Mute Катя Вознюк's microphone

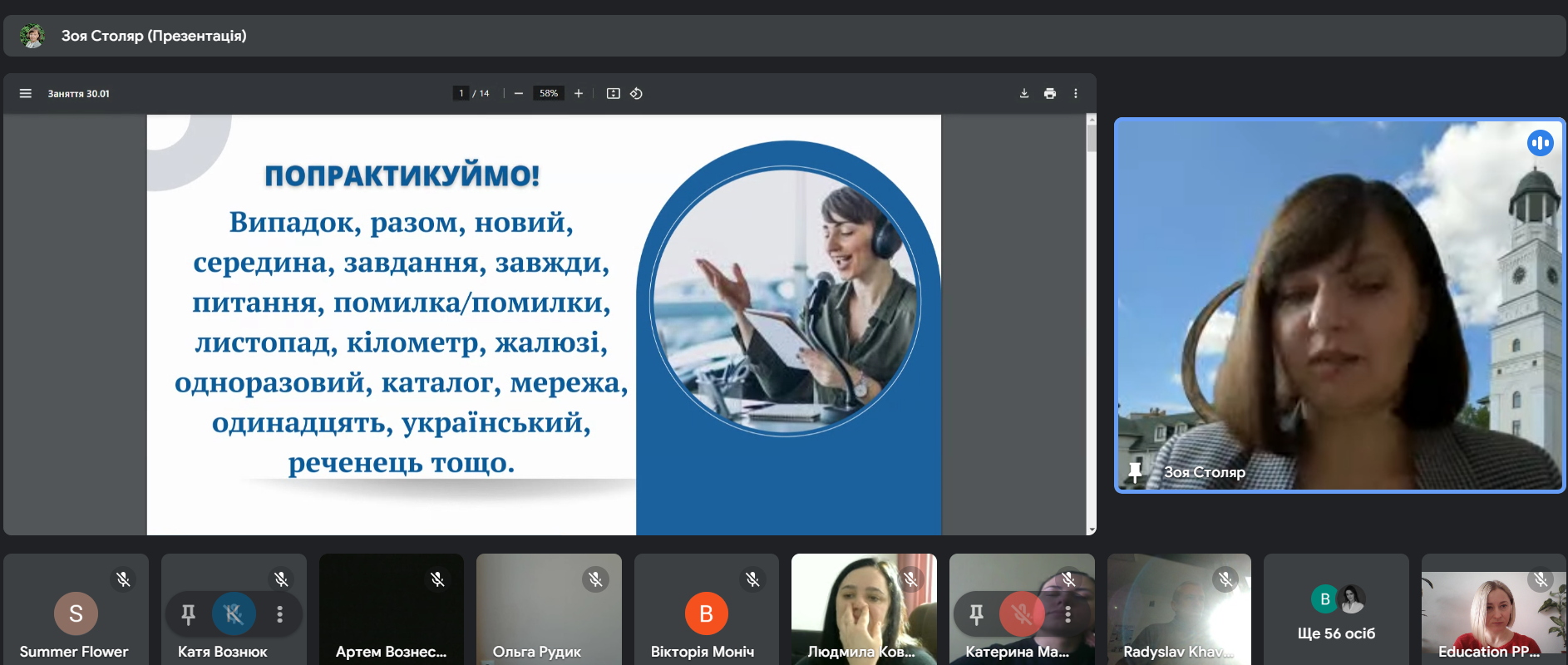[x=234, y=614]
